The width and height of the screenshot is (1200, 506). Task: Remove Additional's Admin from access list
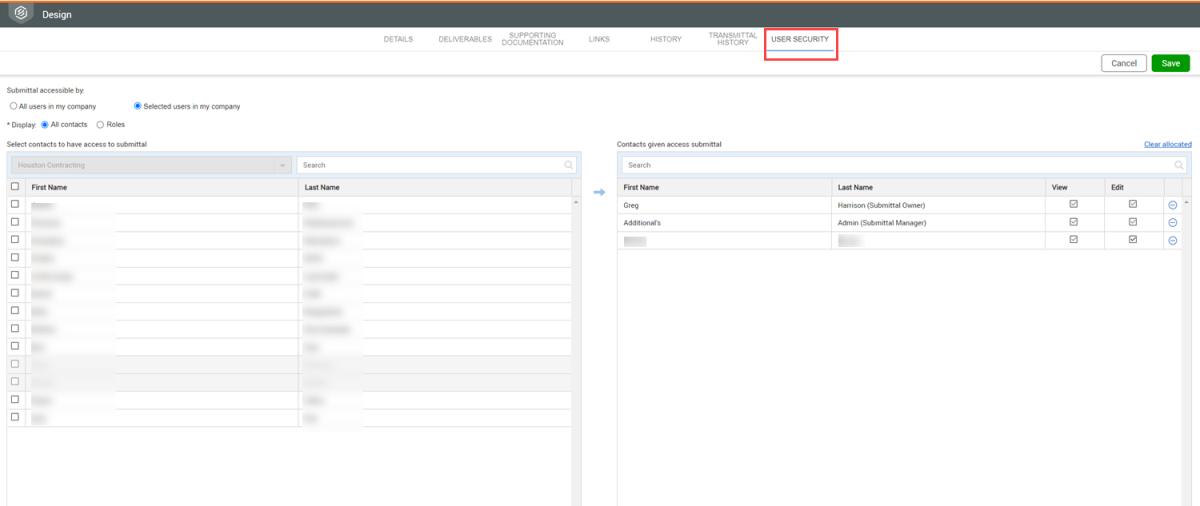(1172, 222)
